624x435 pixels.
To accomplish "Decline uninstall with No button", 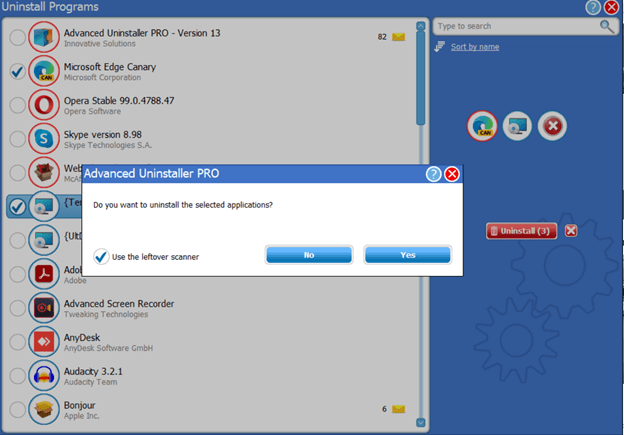I will (x=309, y=255).
